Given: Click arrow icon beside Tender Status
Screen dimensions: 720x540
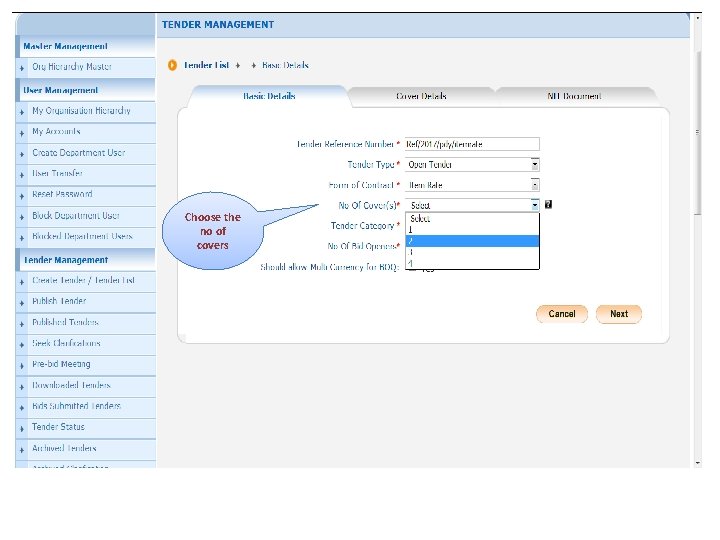Looking at the screenshot, I should (x=22, y=429).
